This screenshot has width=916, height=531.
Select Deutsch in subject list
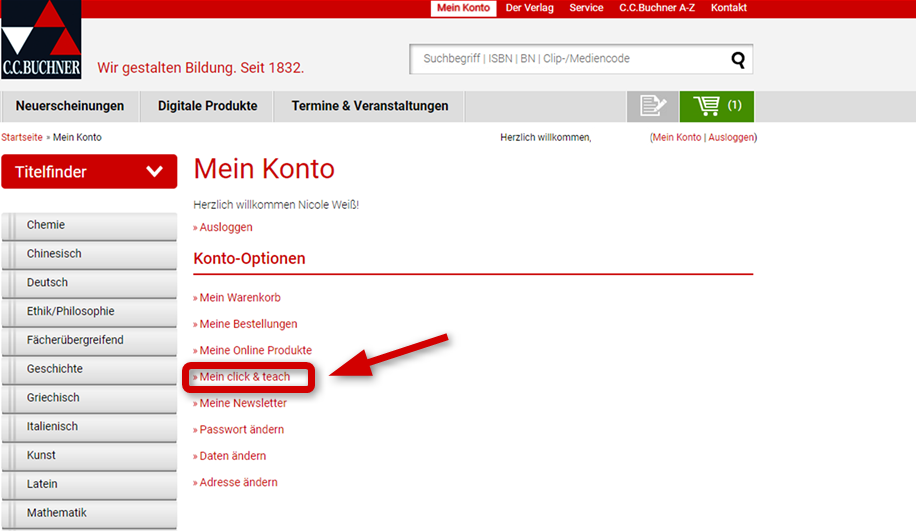click(x=89, y=283)
